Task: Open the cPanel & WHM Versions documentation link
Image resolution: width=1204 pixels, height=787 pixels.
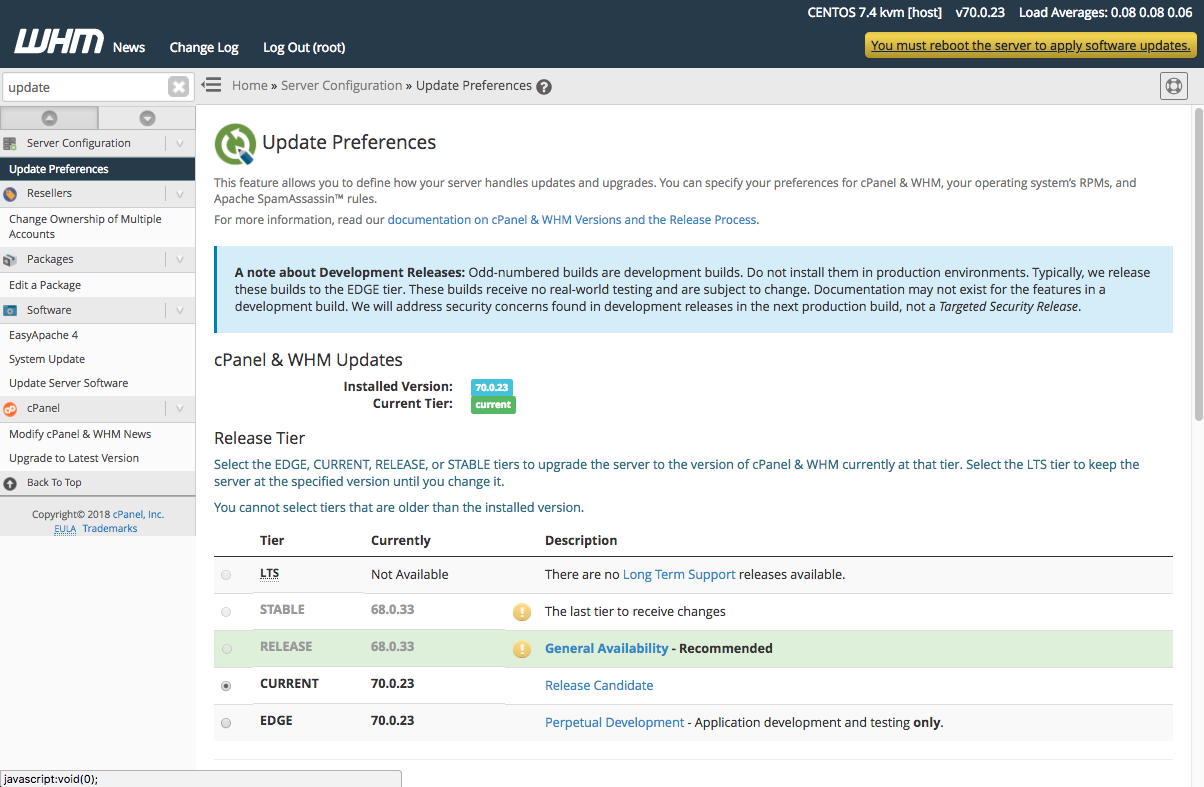Action: coord(572,219)
